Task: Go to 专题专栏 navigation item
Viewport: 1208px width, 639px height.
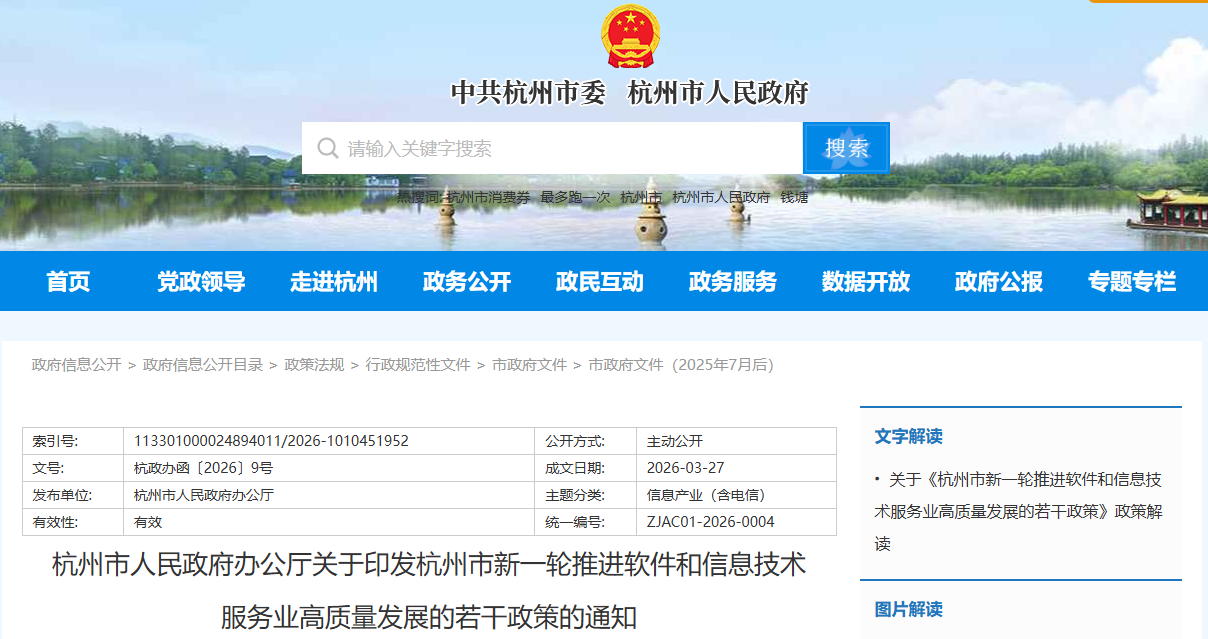Action: [x=1132, y=282]
